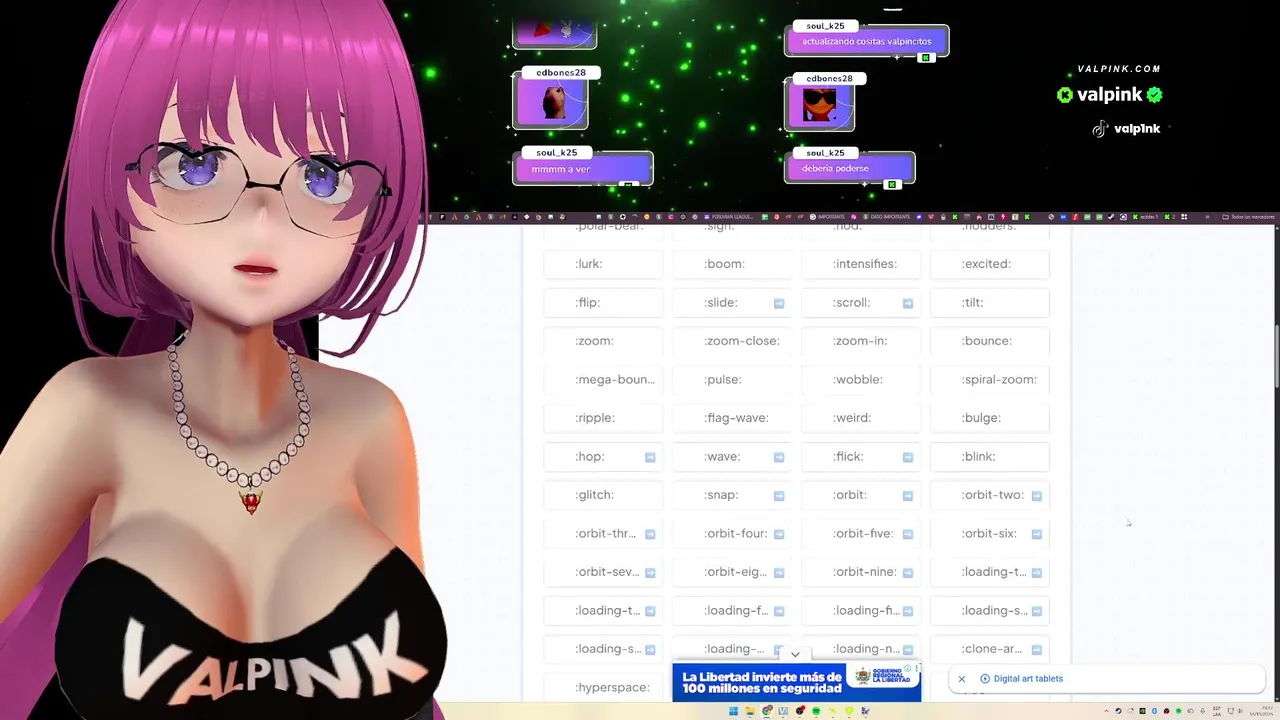Screen dimensions: 1280x720
Task: Select the :hyperspace: code cell
Action: coord(603,688)
